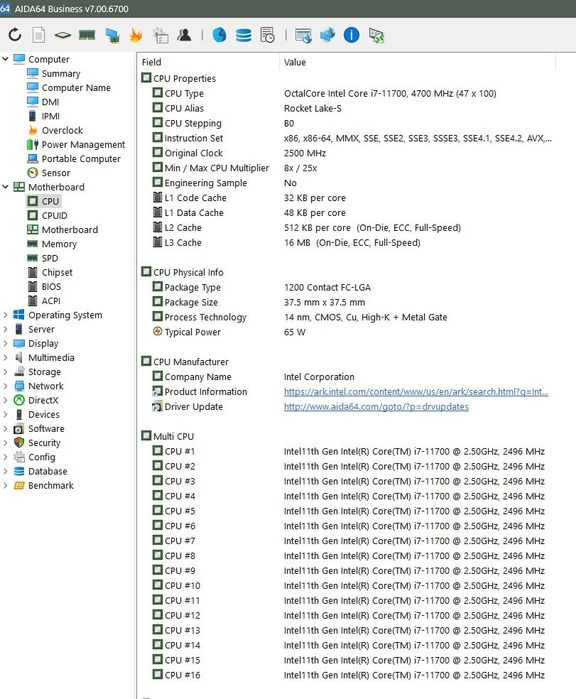
Task: Expand the Multimedia tree node
Action: point(5,358)
